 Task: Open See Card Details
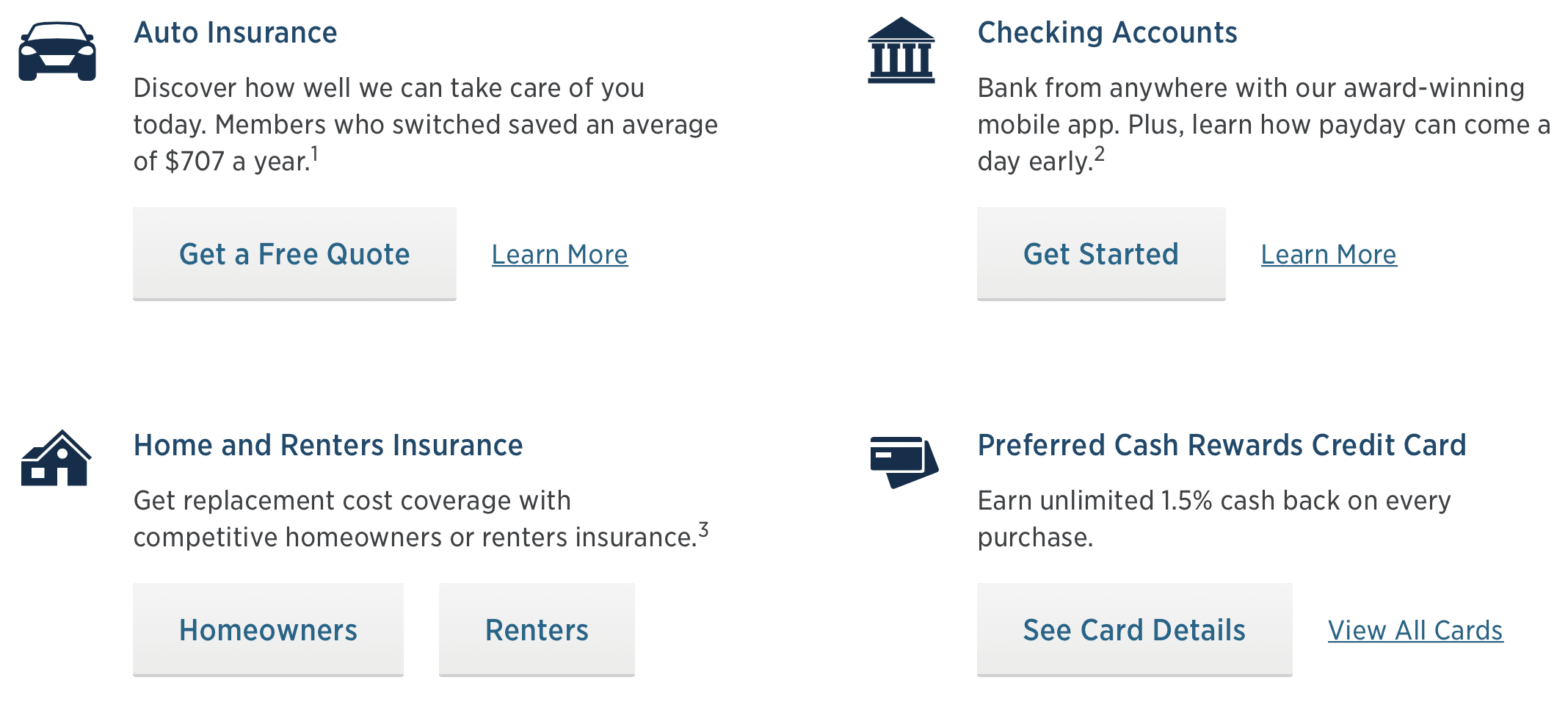pyautogui.click(x=1134, y=629)
